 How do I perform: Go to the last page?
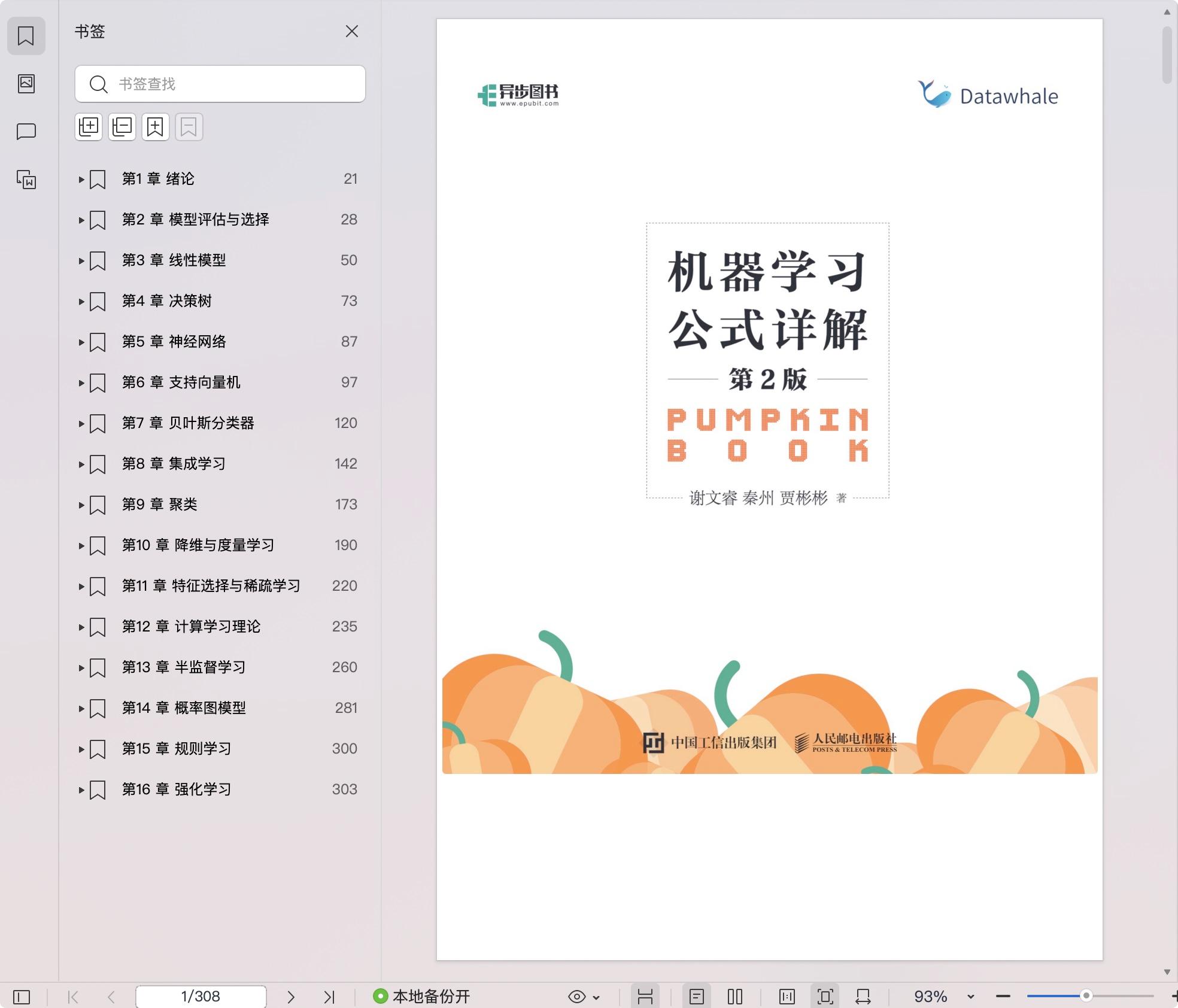coord(329,997)
